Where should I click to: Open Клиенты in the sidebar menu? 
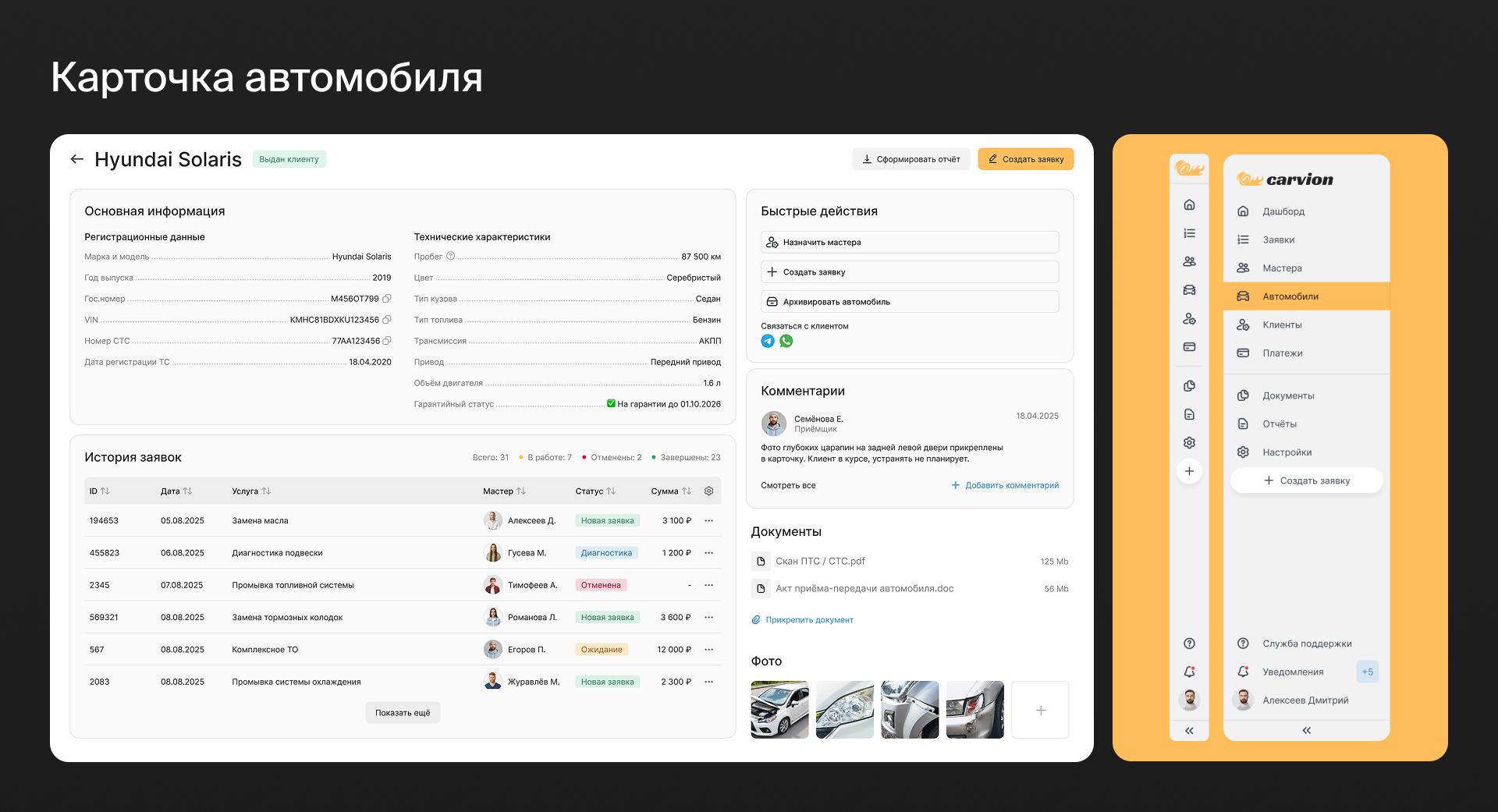click(x=1282, y=325)
